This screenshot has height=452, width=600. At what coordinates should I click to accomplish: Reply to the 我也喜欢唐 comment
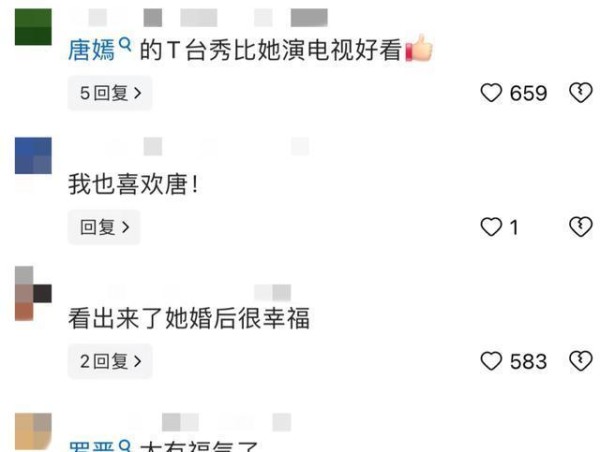coord(104,227)
